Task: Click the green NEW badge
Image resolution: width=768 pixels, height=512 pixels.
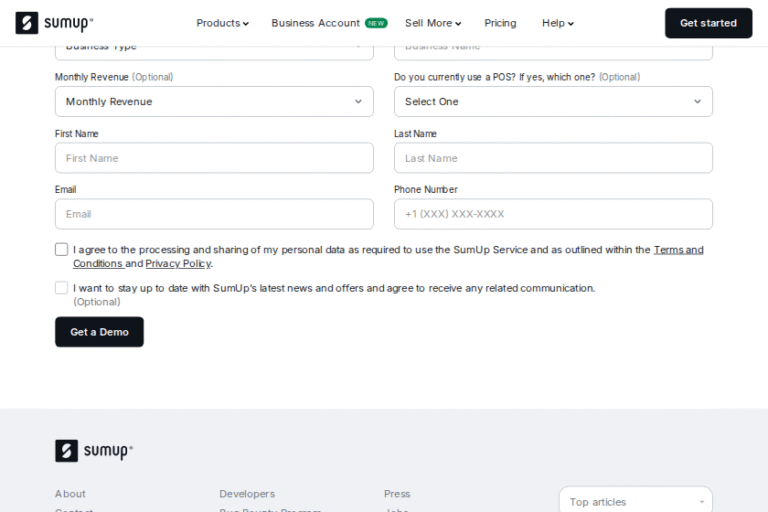Action: (376, 23)
